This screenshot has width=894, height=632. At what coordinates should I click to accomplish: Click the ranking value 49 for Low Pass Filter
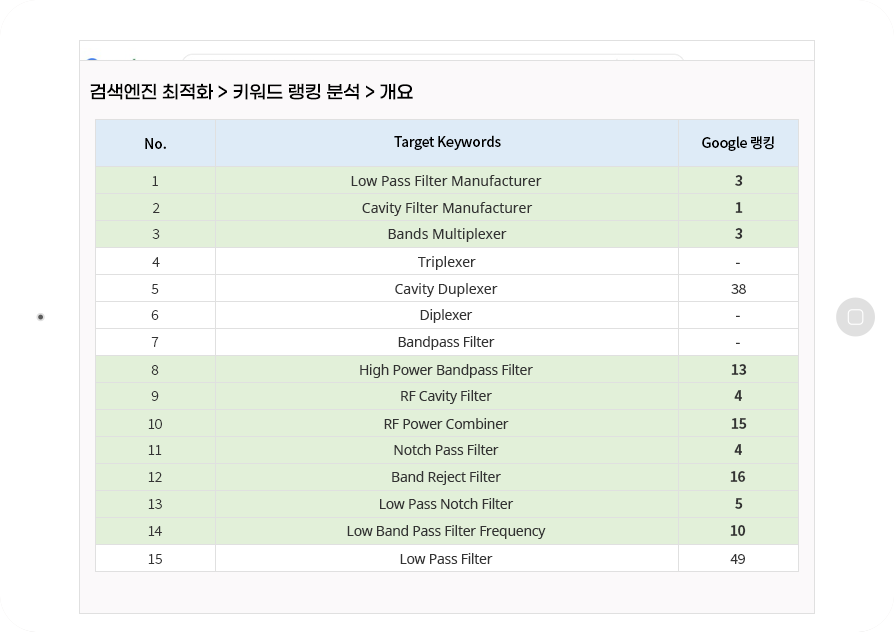pos(738,559)
